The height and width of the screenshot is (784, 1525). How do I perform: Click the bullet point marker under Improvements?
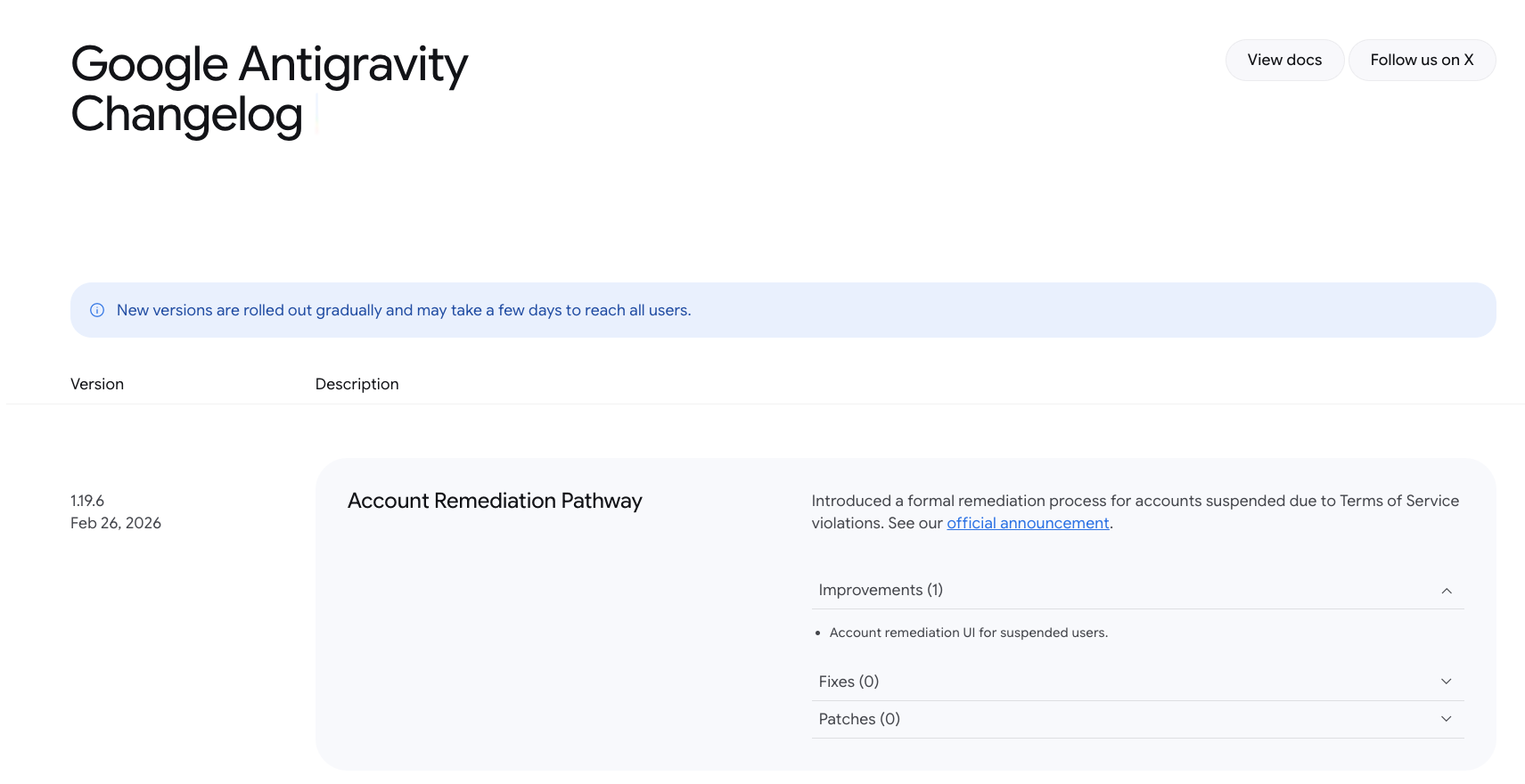(817, 633)
